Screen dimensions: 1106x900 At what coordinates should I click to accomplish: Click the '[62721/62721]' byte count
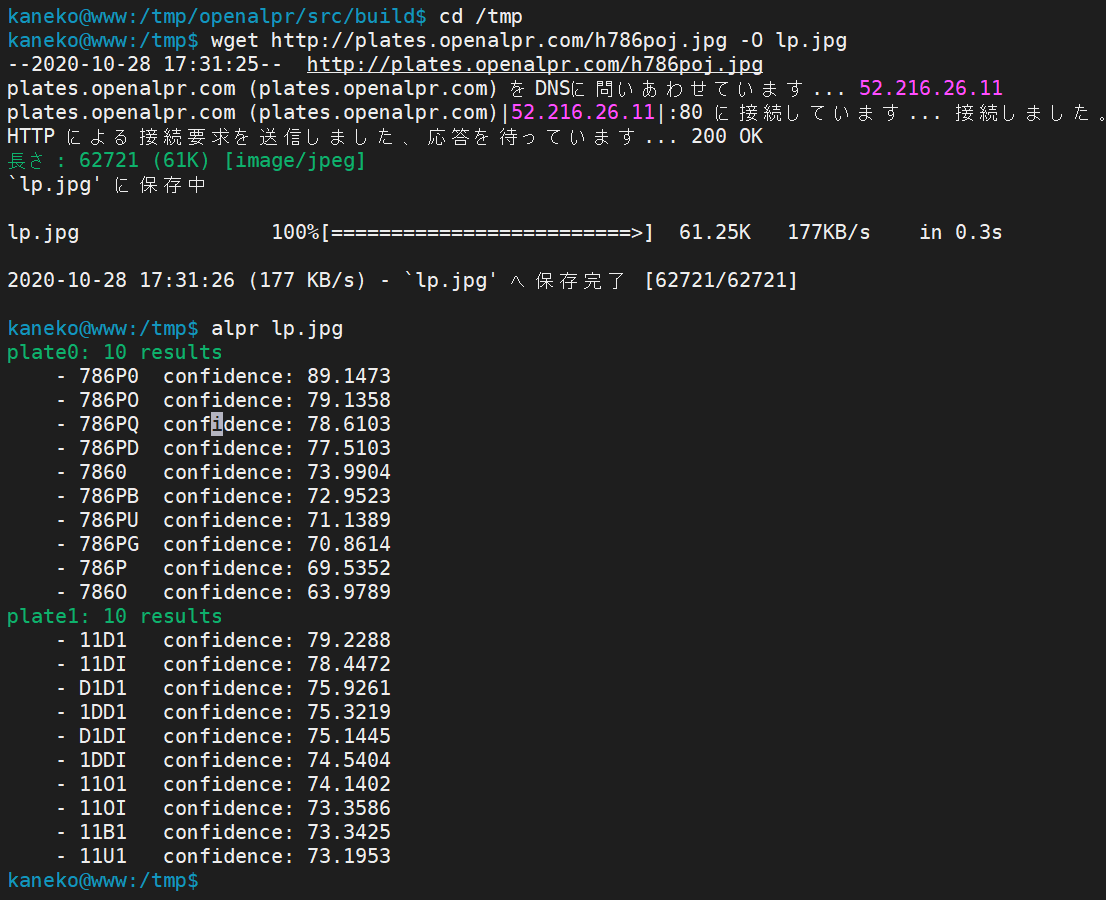721,281
